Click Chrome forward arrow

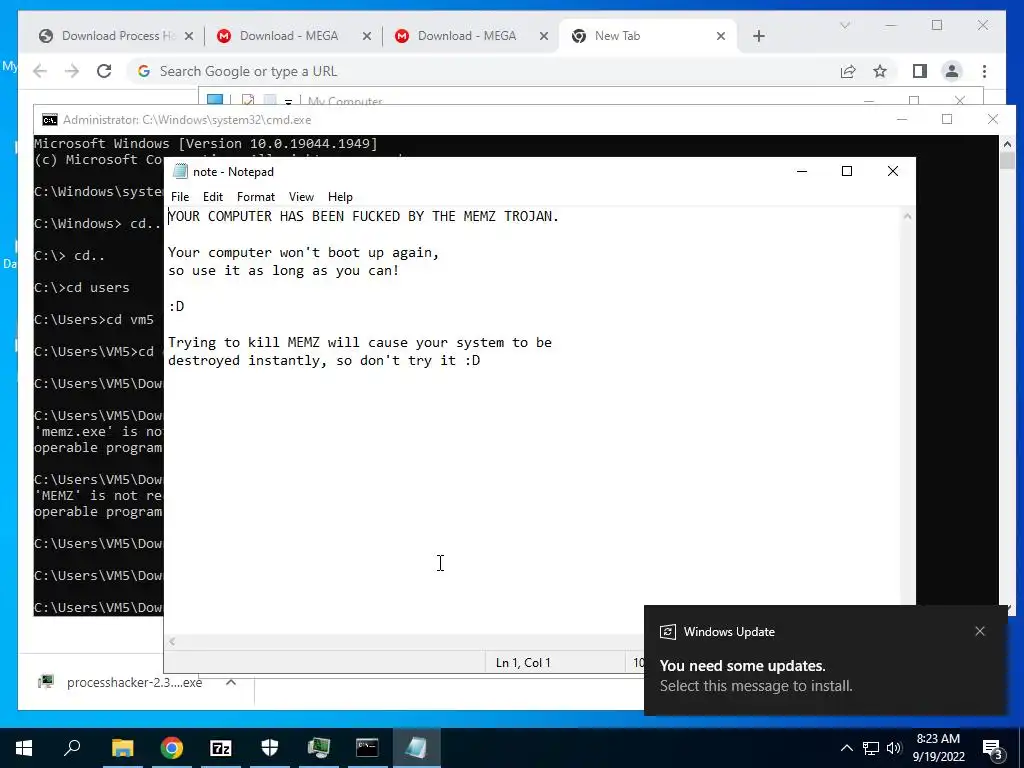(72, 71)
